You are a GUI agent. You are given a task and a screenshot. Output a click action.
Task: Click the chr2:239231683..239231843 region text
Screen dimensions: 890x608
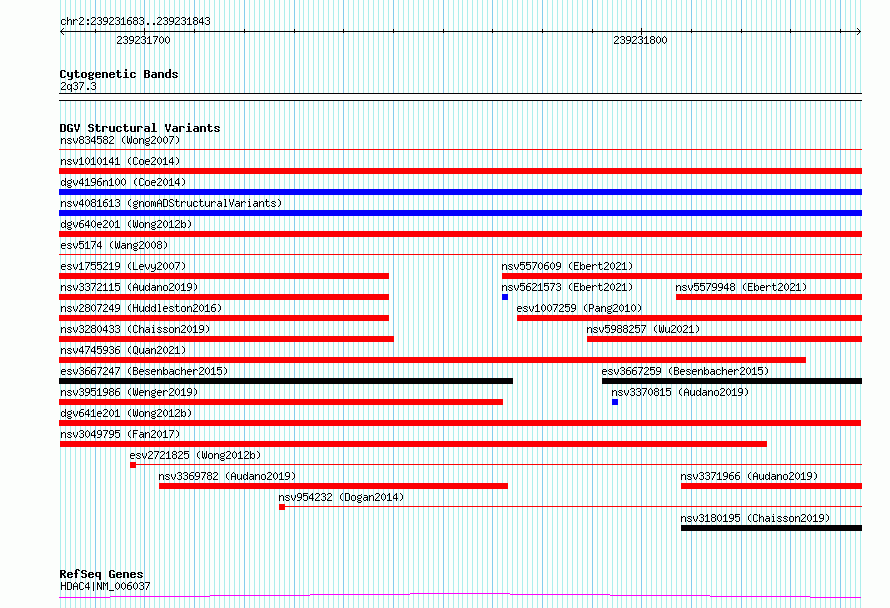click(135, 21)
